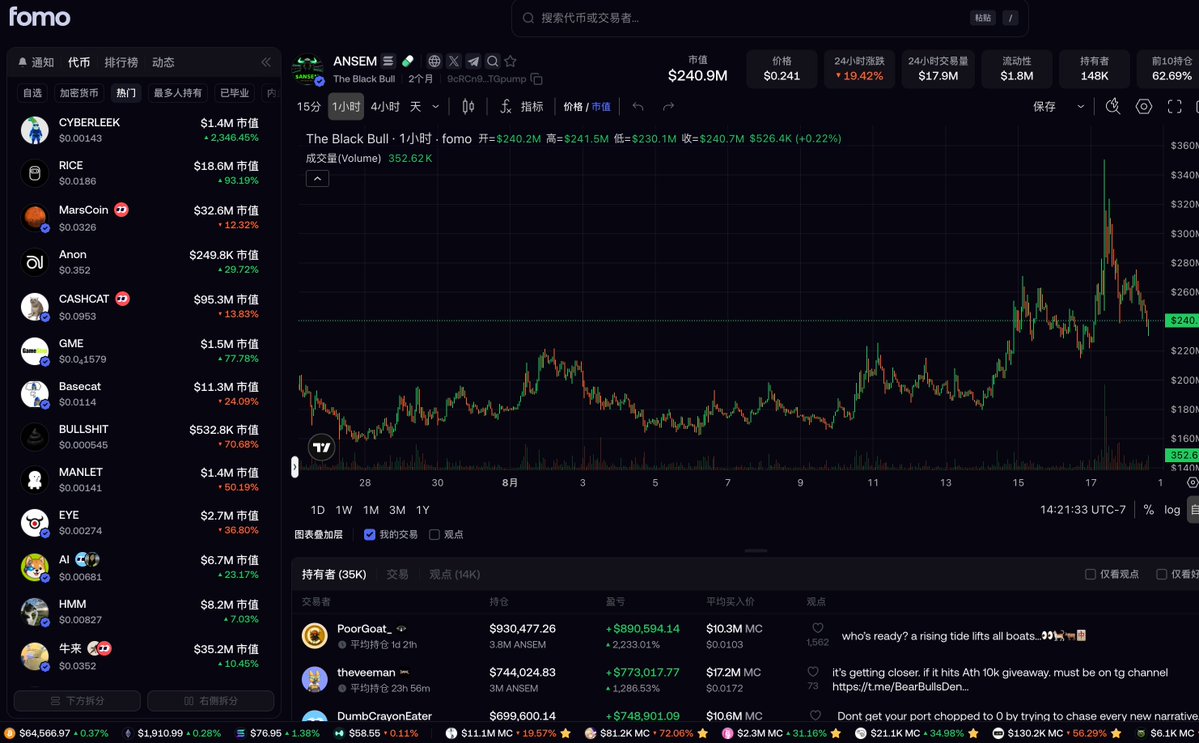Screen dimensions: 1199x743
Task: Select the 已毕业 filter chip
Action: (234, 92)
